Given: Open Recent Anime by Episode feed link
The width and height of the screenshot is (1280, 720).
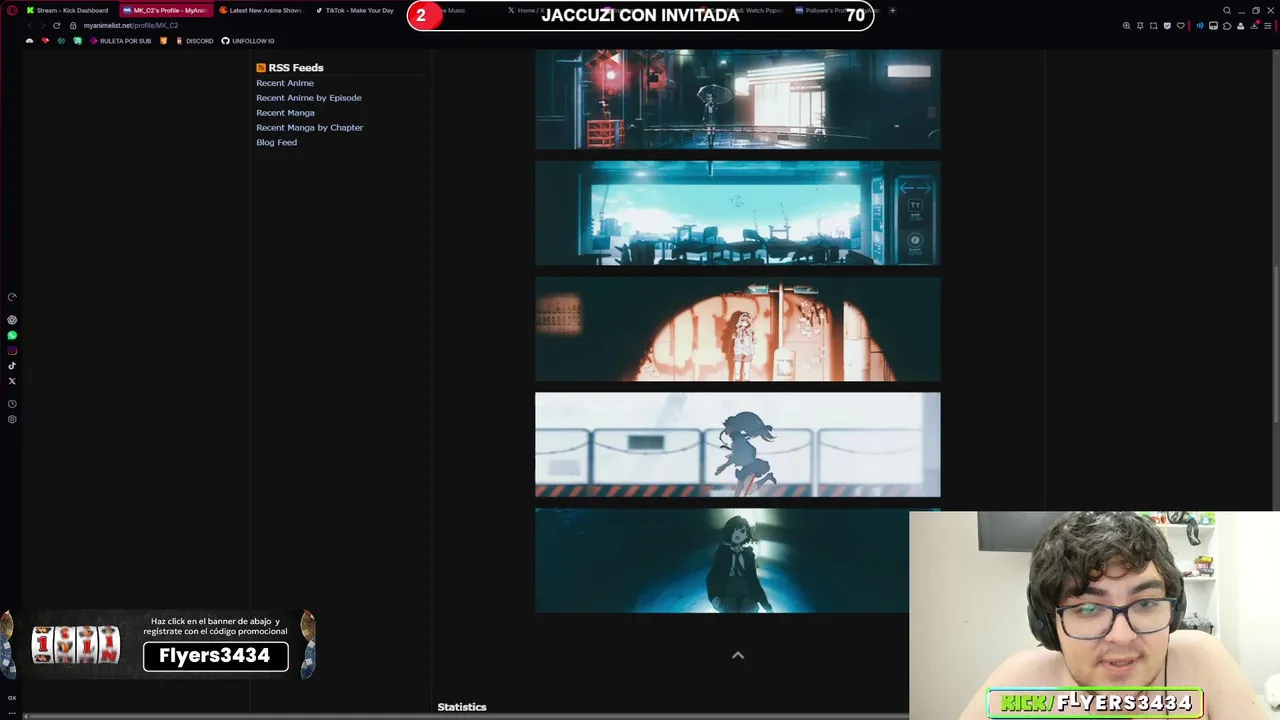Looking at the screenshot, I should tap(309, 98).
